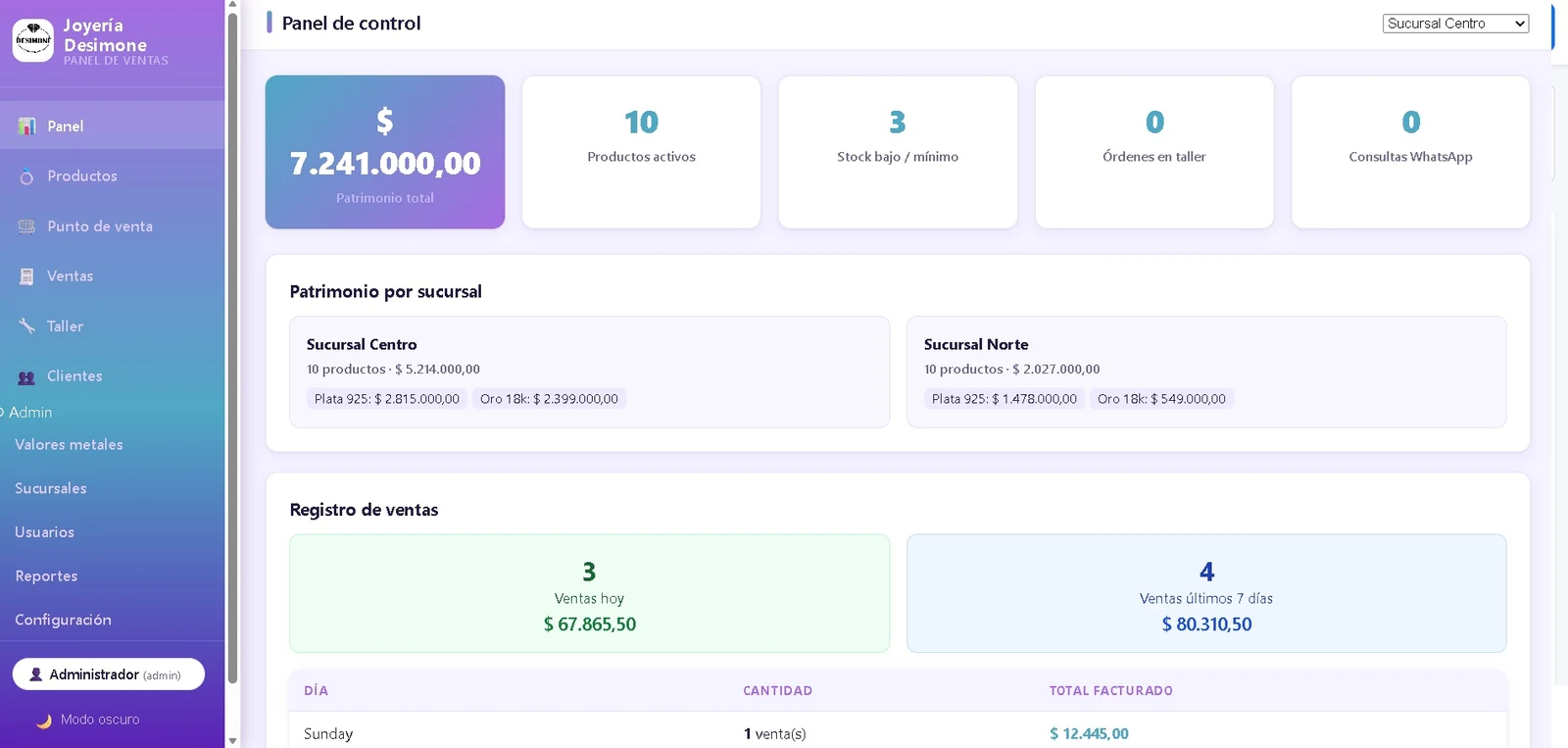Open the Órdenes en taller card

[1154, 152]
